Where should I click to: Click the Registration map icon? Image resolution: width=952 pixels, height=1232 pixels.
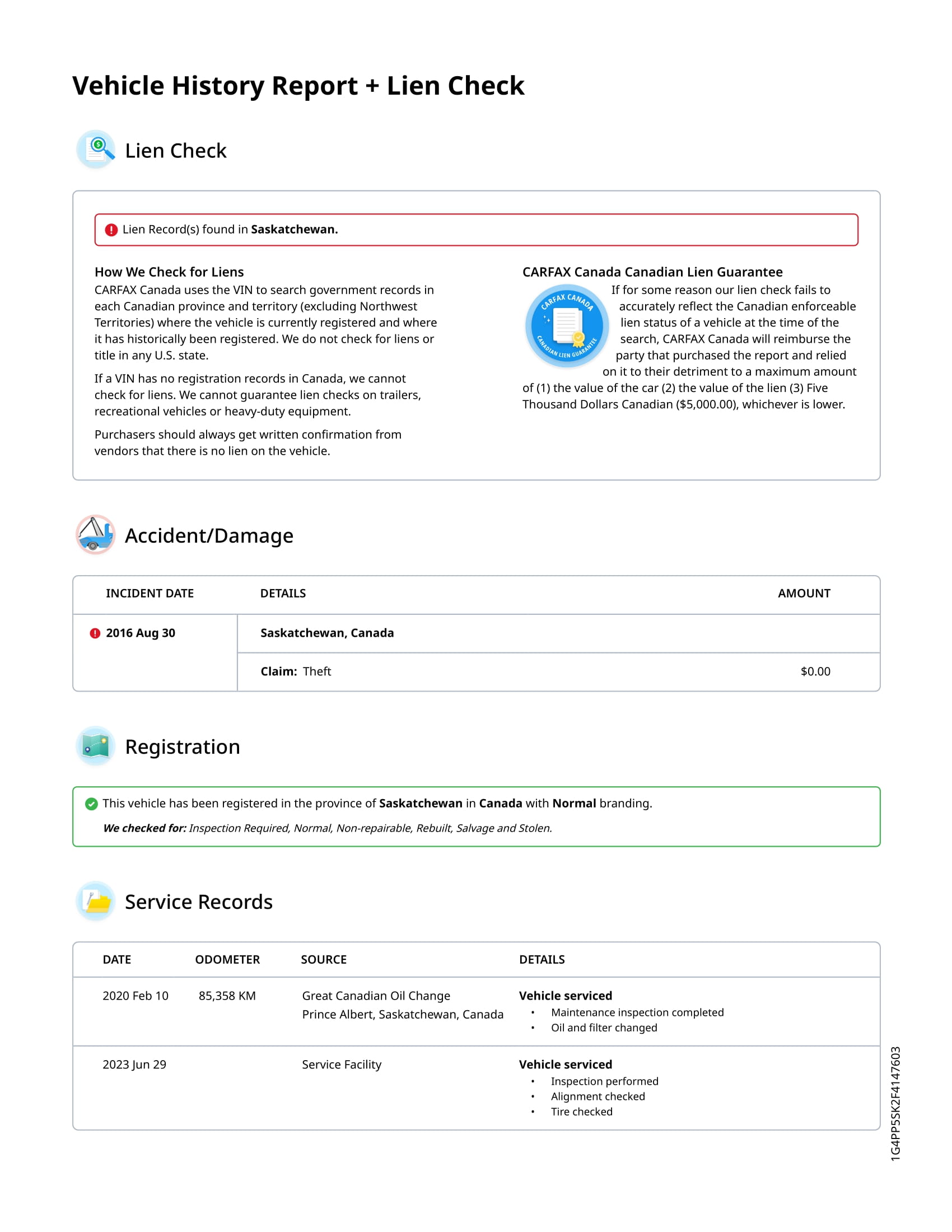pyautogui.click(x=95, y=746)
